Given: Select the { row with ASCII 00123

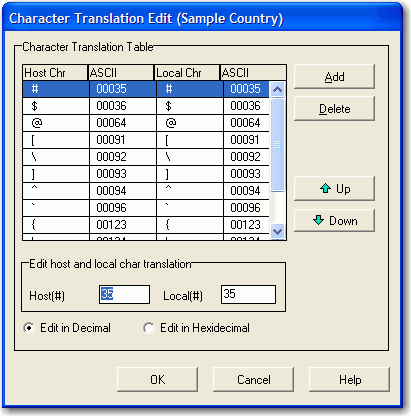Looking at the screenshot, I should coord(146,225).
